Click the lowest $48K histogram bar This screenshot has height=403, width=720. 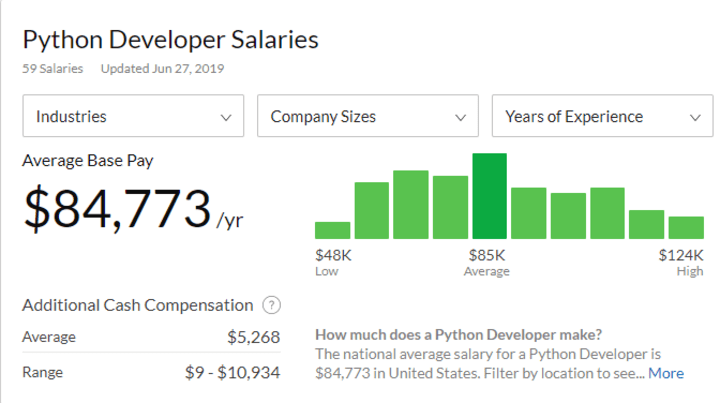coord(332,230)
